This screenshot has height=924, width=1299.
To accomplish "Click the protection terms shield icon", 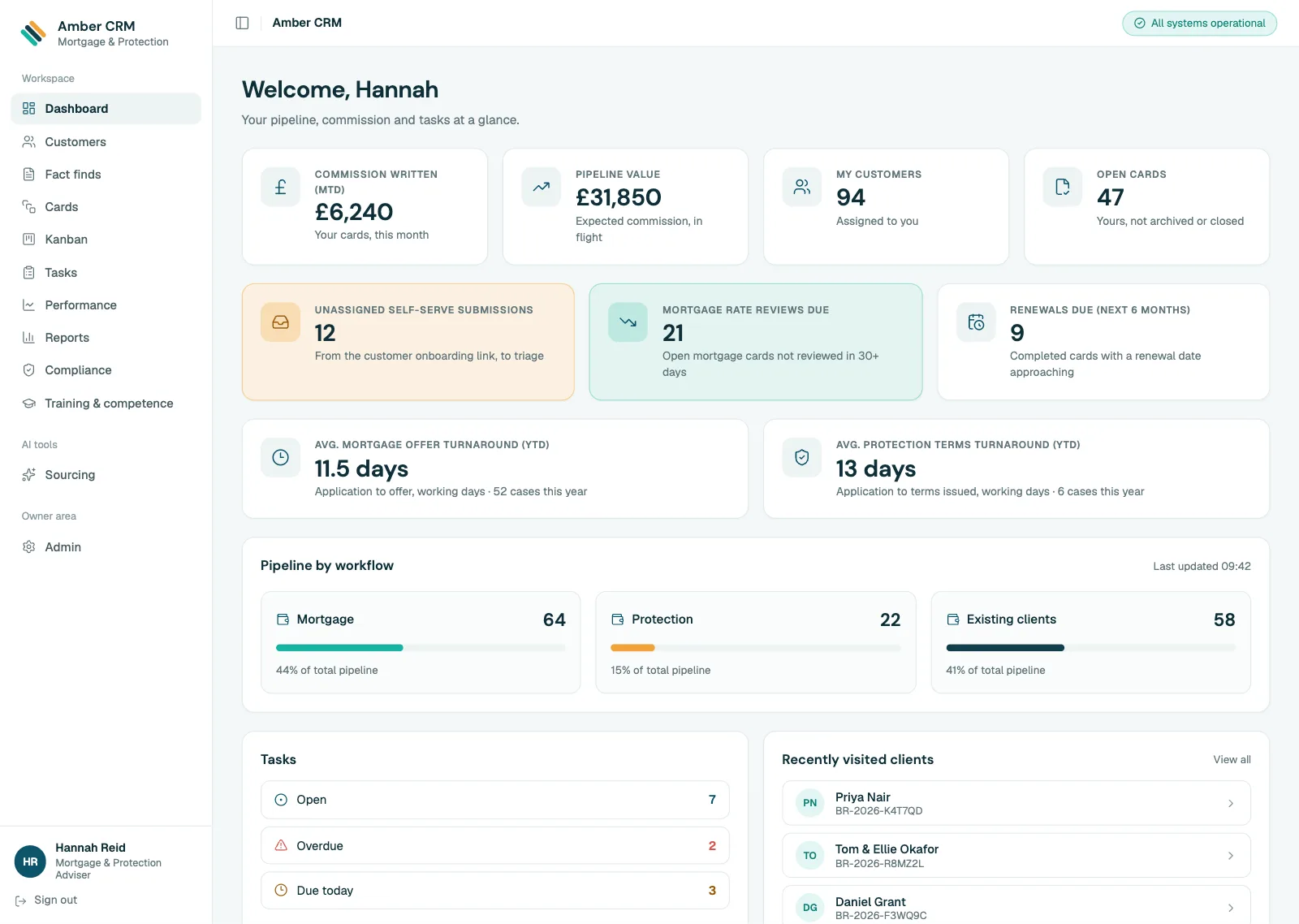I will (x=801, y=457).
